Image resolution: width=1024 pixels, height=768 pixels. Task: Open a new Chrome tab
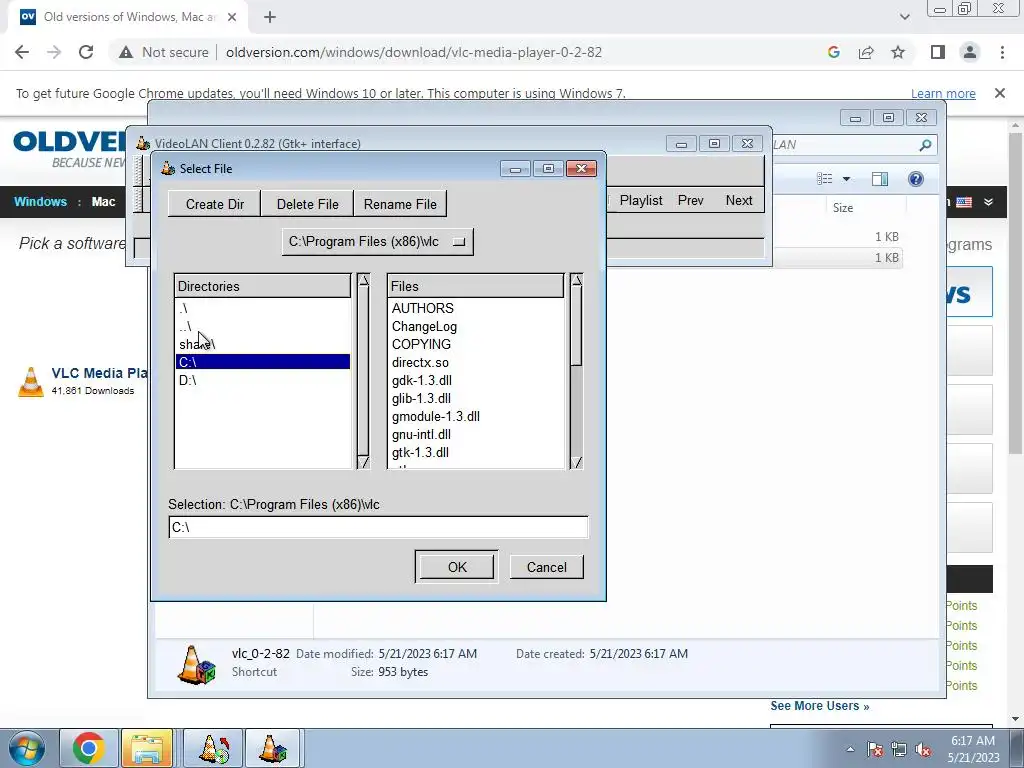[270, 17]
